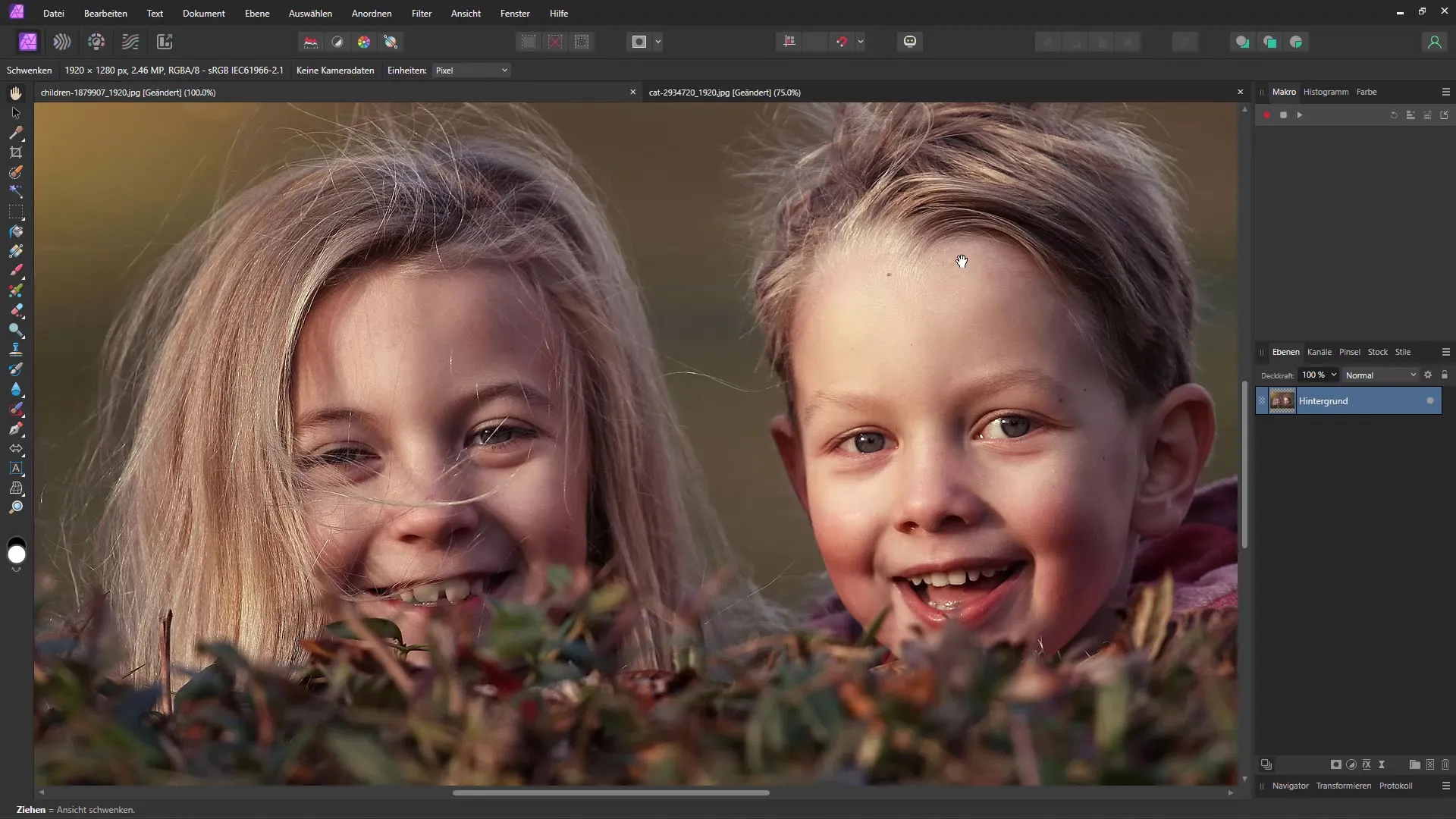The height and width of the screenshot is (819, 1456).
Task: Select the Blur Brush drop tool
Action: pyautogui.click(x=16, y=389)
